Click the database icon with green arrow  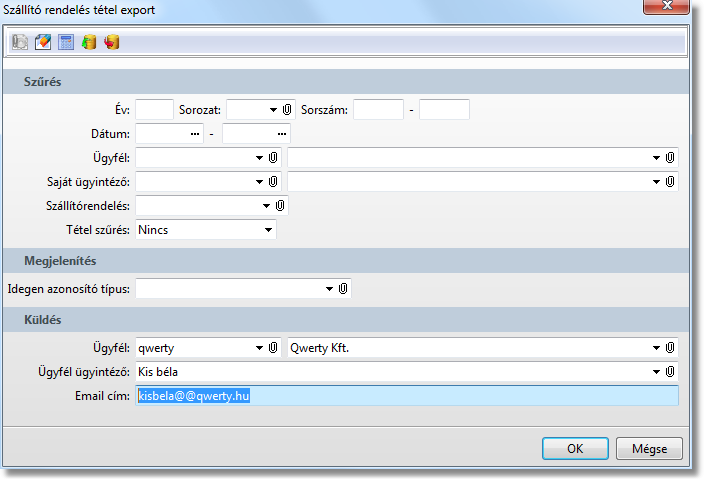pos(89,42)
